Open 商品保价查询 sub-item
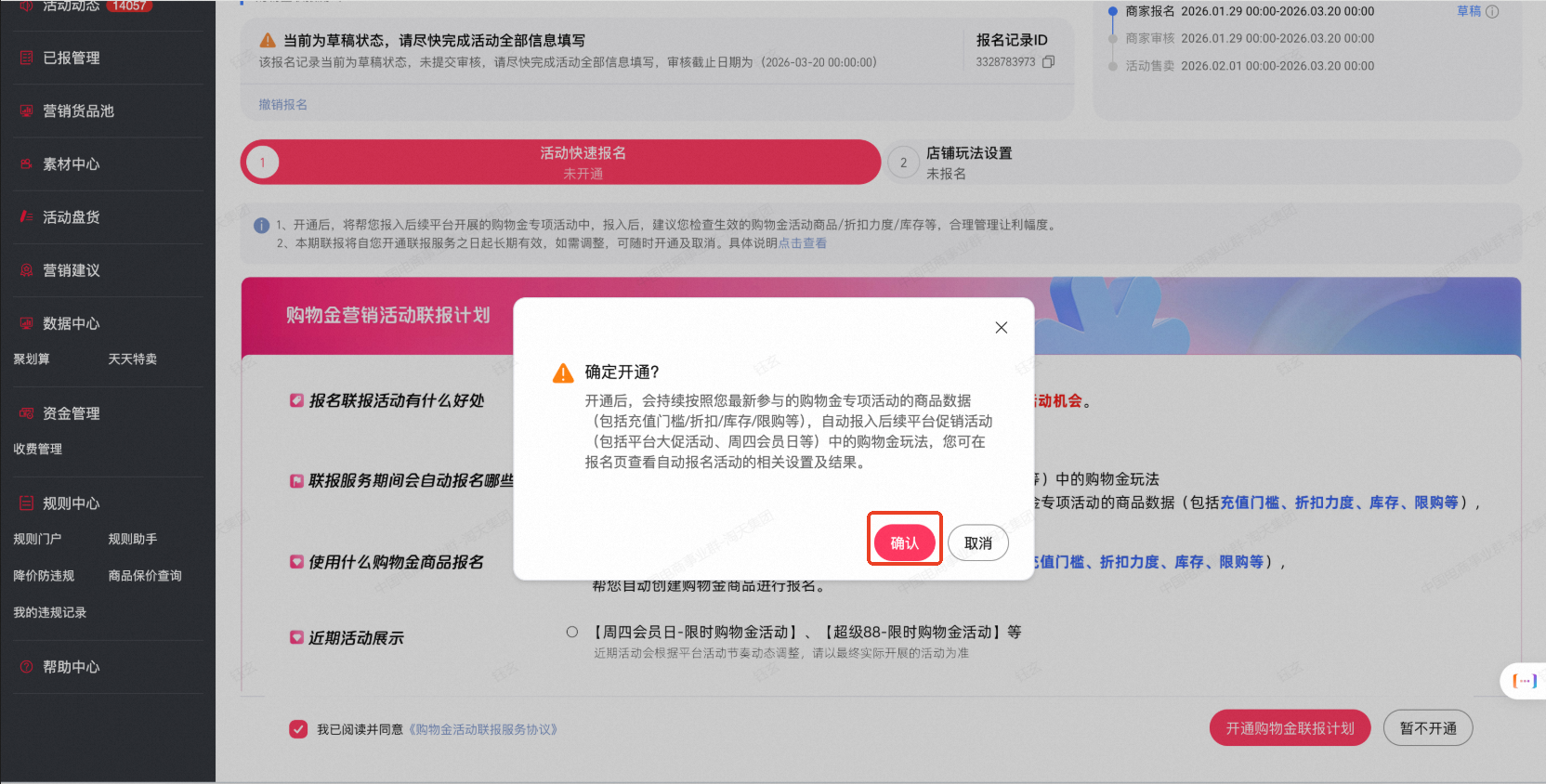The image size is (1546, 784). 145,576
